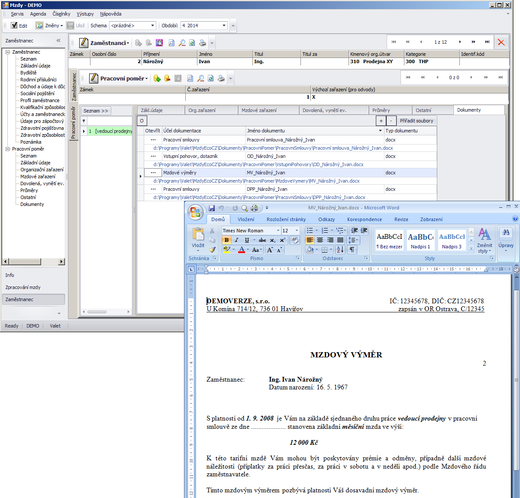The image size is (520, 498).
Task: Open the Times New Roman font dropdown
Action: click(x=251, y=231)
